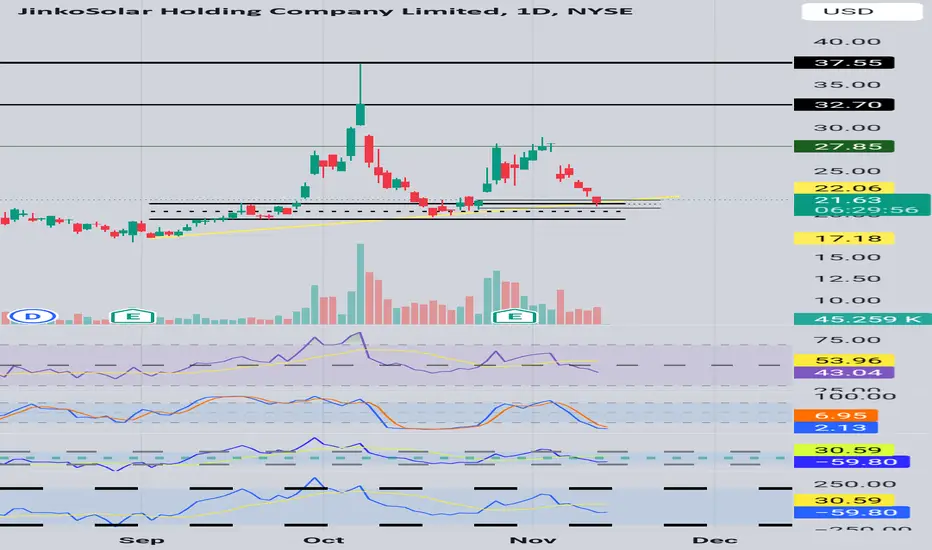Screen dimensions: 932x550
Task: Click the E earnings marker near November
Action: (515, 316)
